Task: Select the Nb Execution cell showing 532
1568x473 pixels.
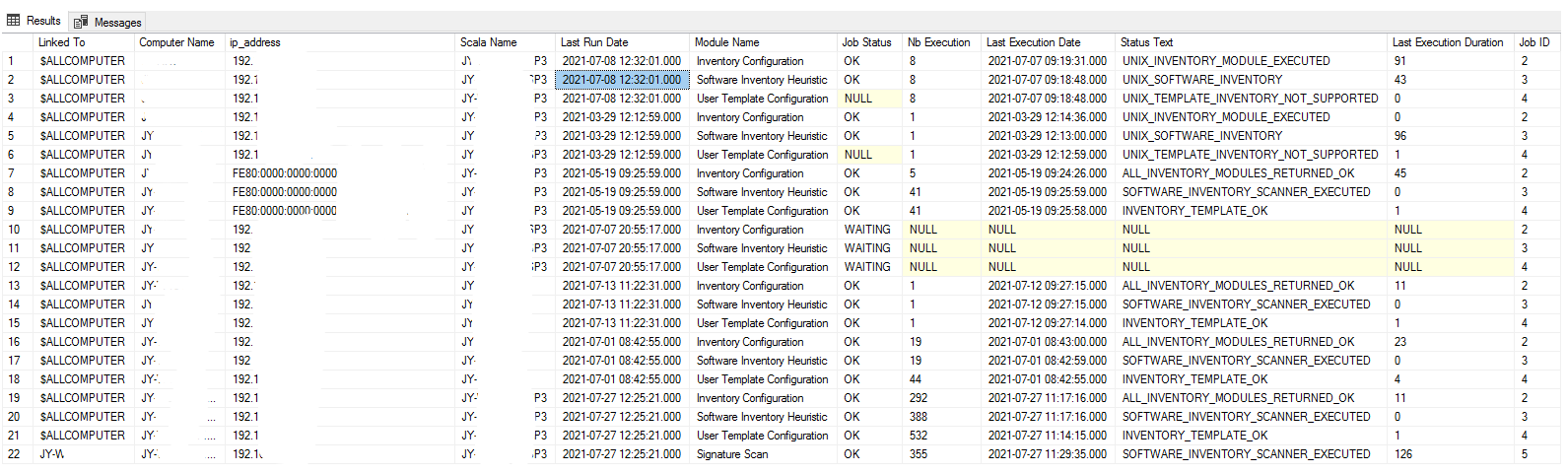Action: point(918,436)
